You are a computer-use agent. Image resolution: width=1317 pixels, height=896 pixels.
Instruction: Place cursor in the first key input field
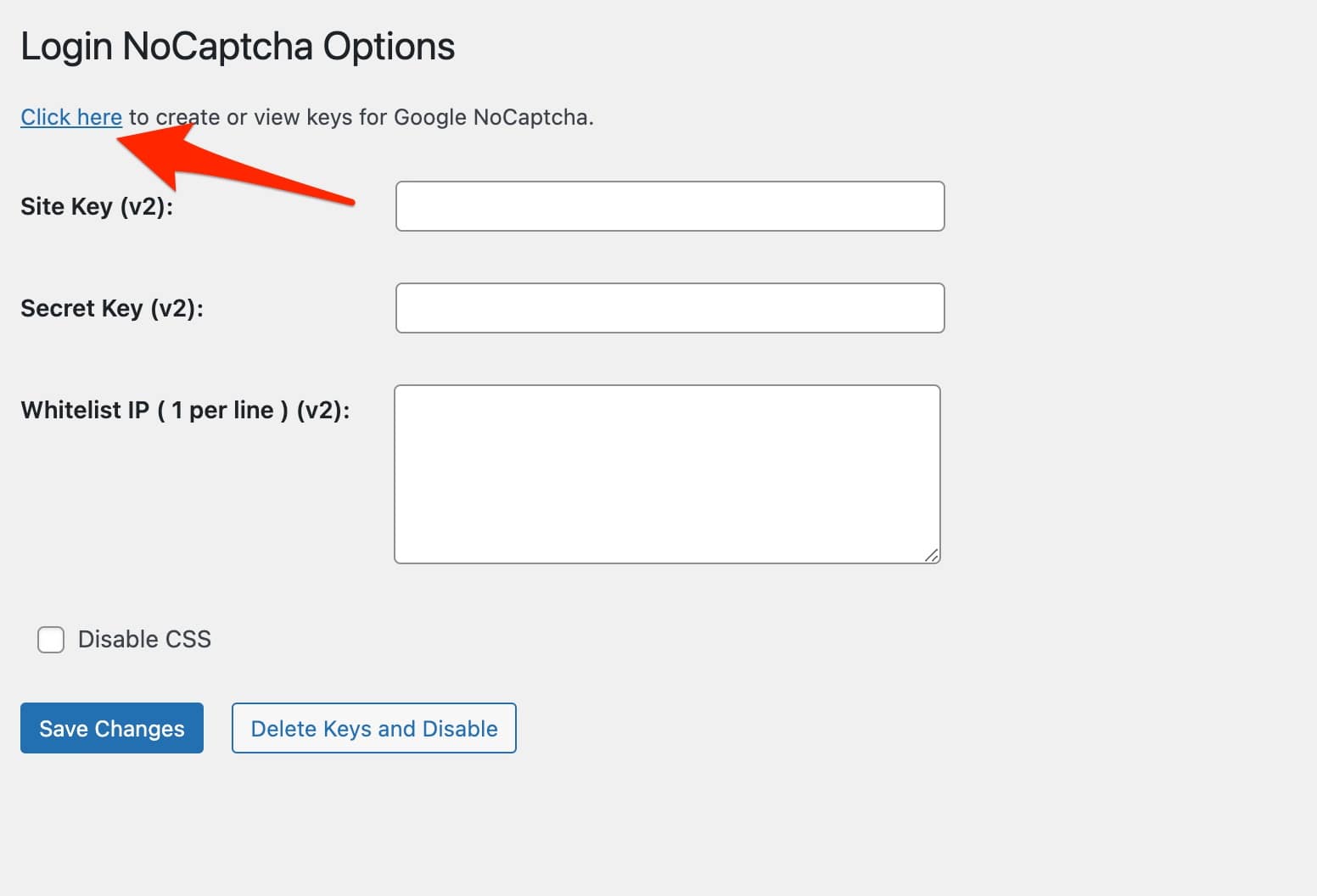click(x=670, y=206)
